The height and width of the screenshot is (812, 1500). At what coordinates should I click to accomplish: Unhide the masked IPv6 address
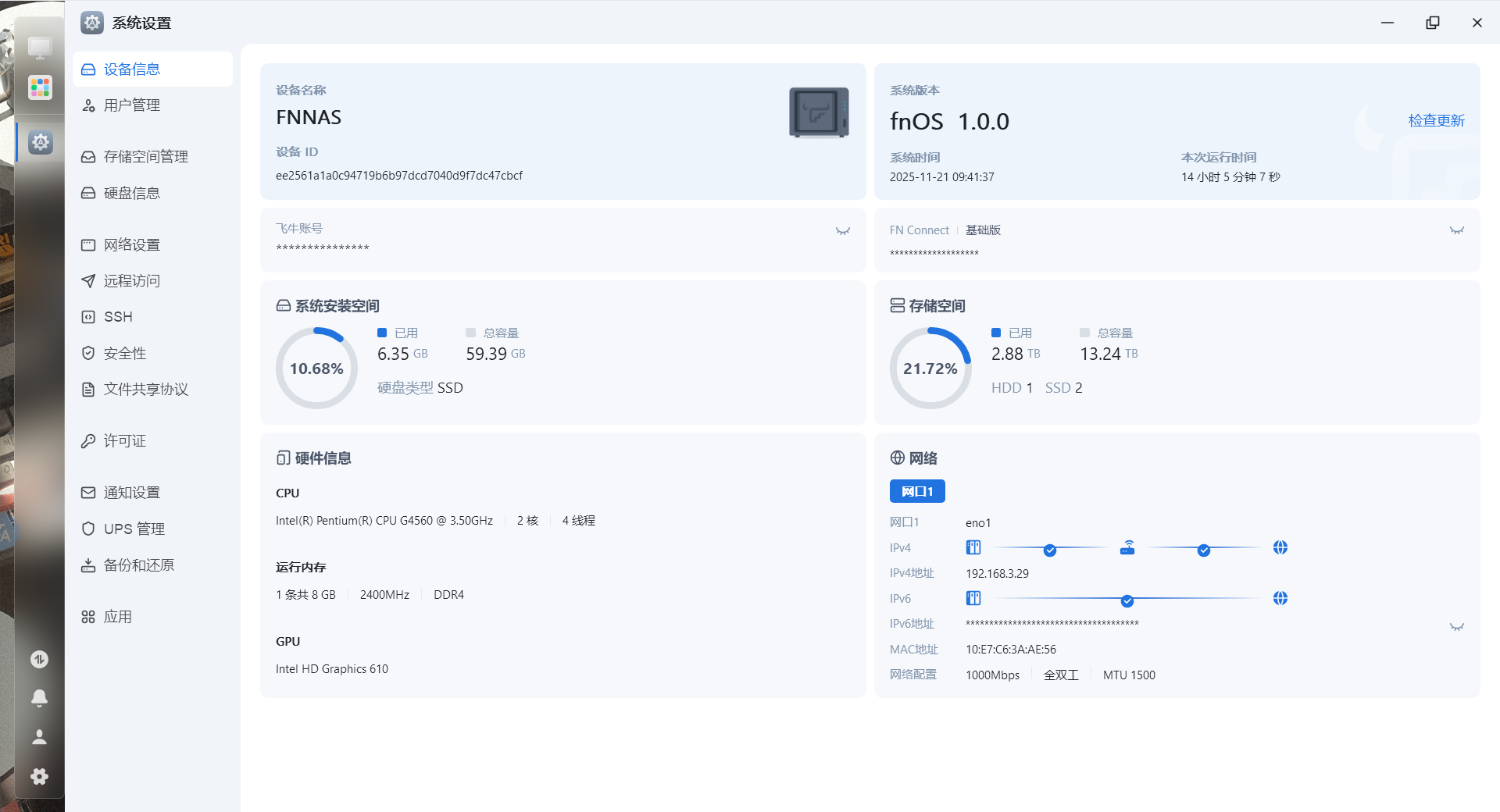tap(1456, 627)
